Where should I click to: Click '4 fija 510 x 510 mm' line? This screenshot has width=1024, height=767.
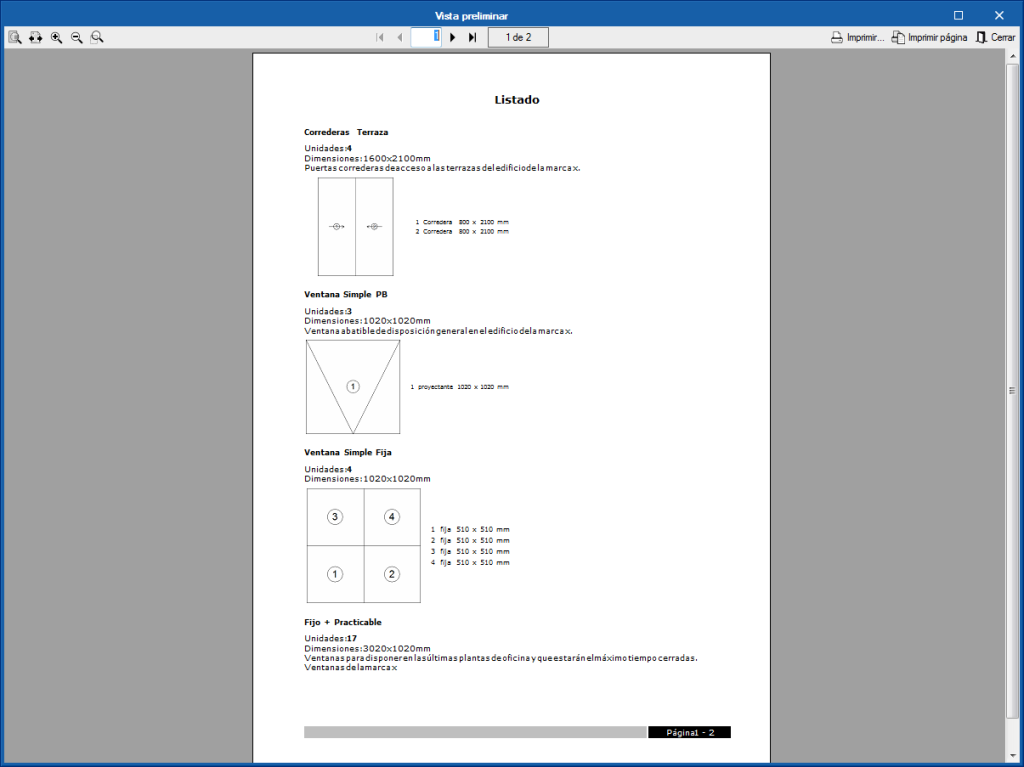point(470,563)
